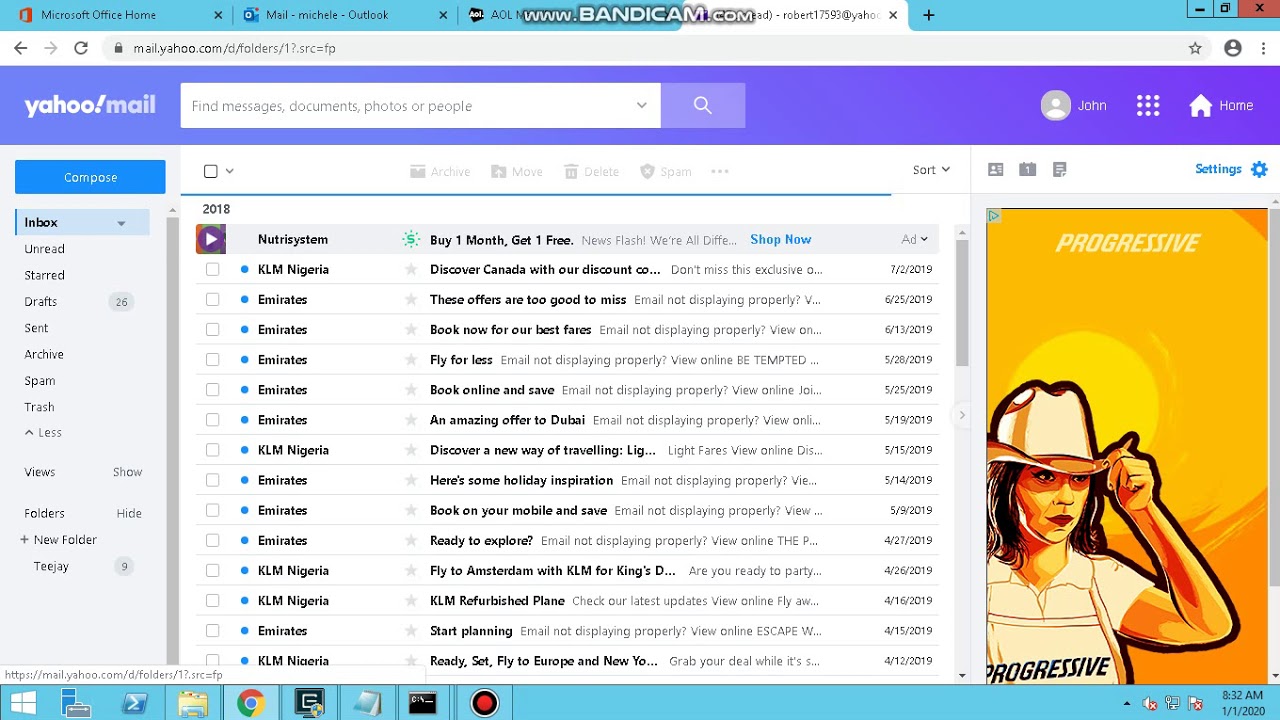Screen dimensions: 1280x720
Task: Click the message list scrollbar thumb
Action: (962, 303)
